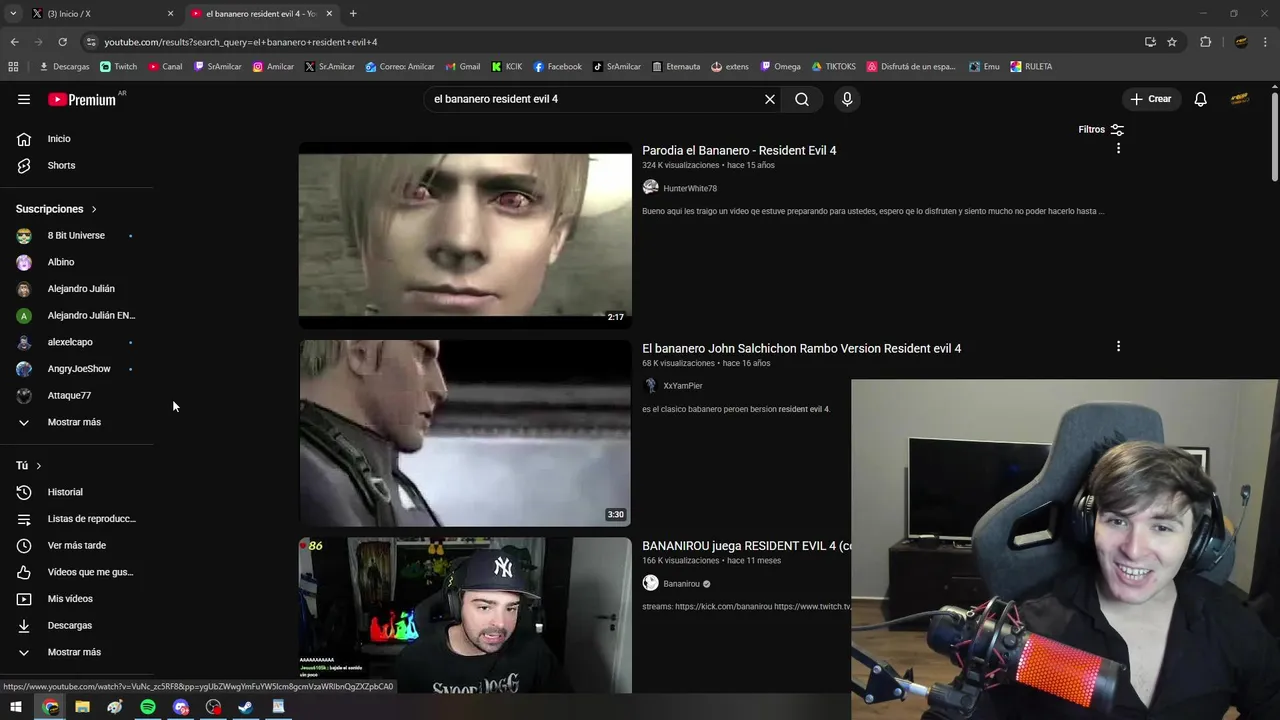Start voice search with microphone icon

tap(847, 99)
